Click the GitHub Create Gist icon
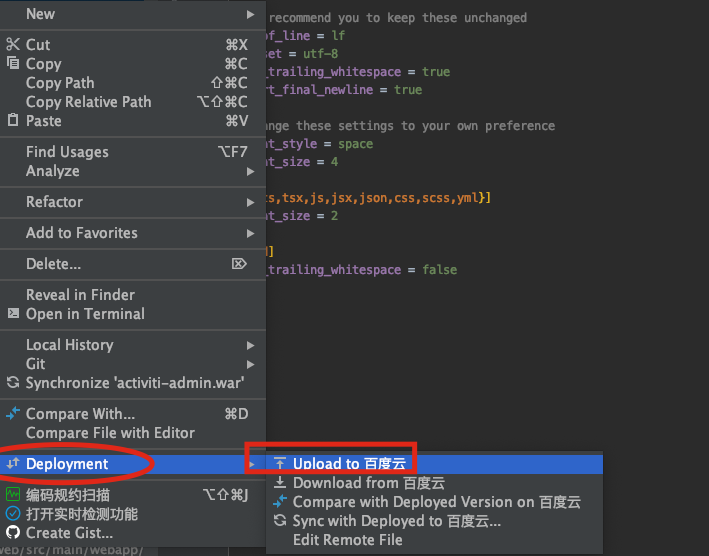This screenshot has width=709, height=556. (13, 532)
